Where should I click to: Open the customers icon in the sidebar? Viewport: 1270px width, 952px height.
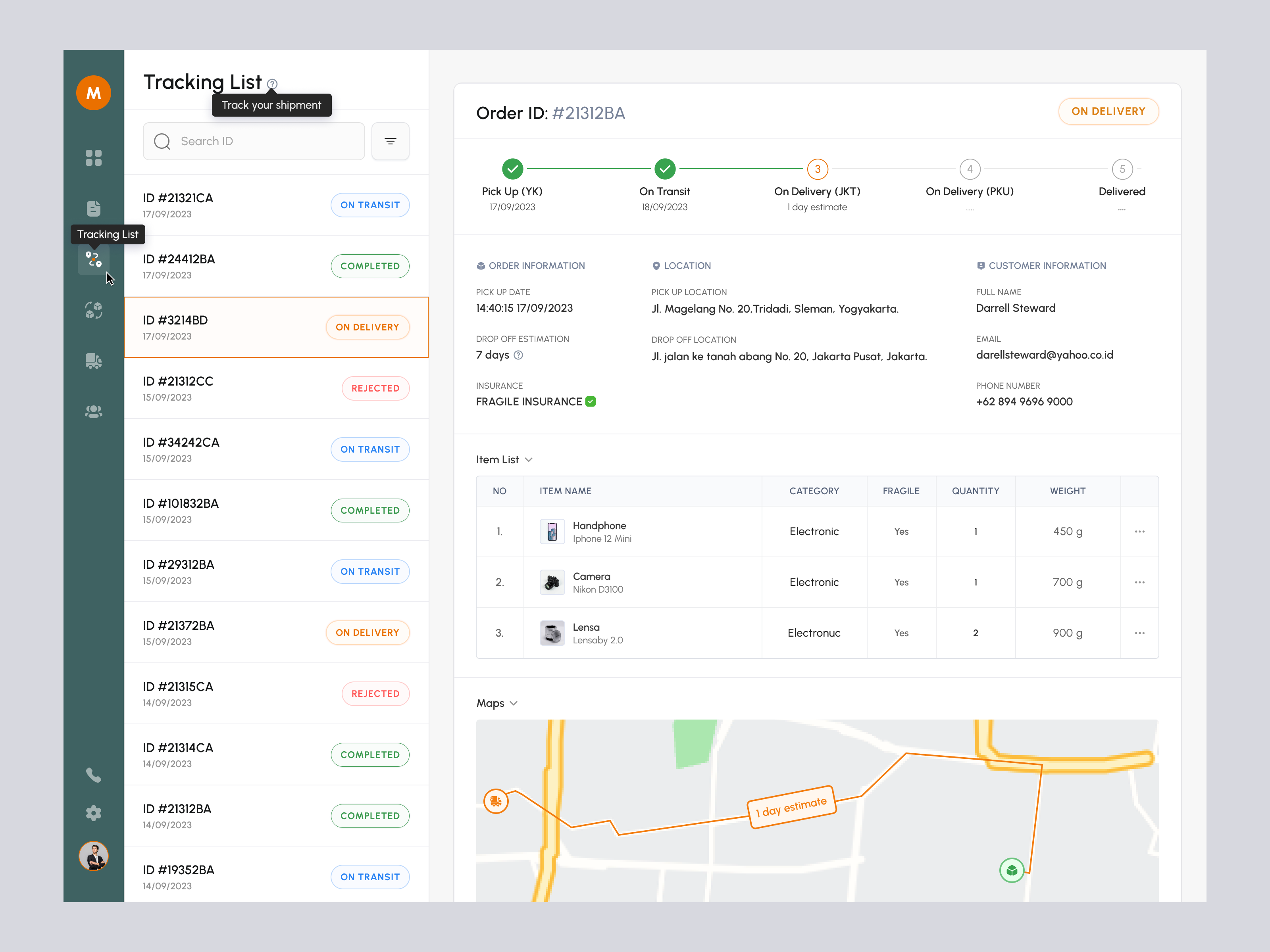point(94,411)
